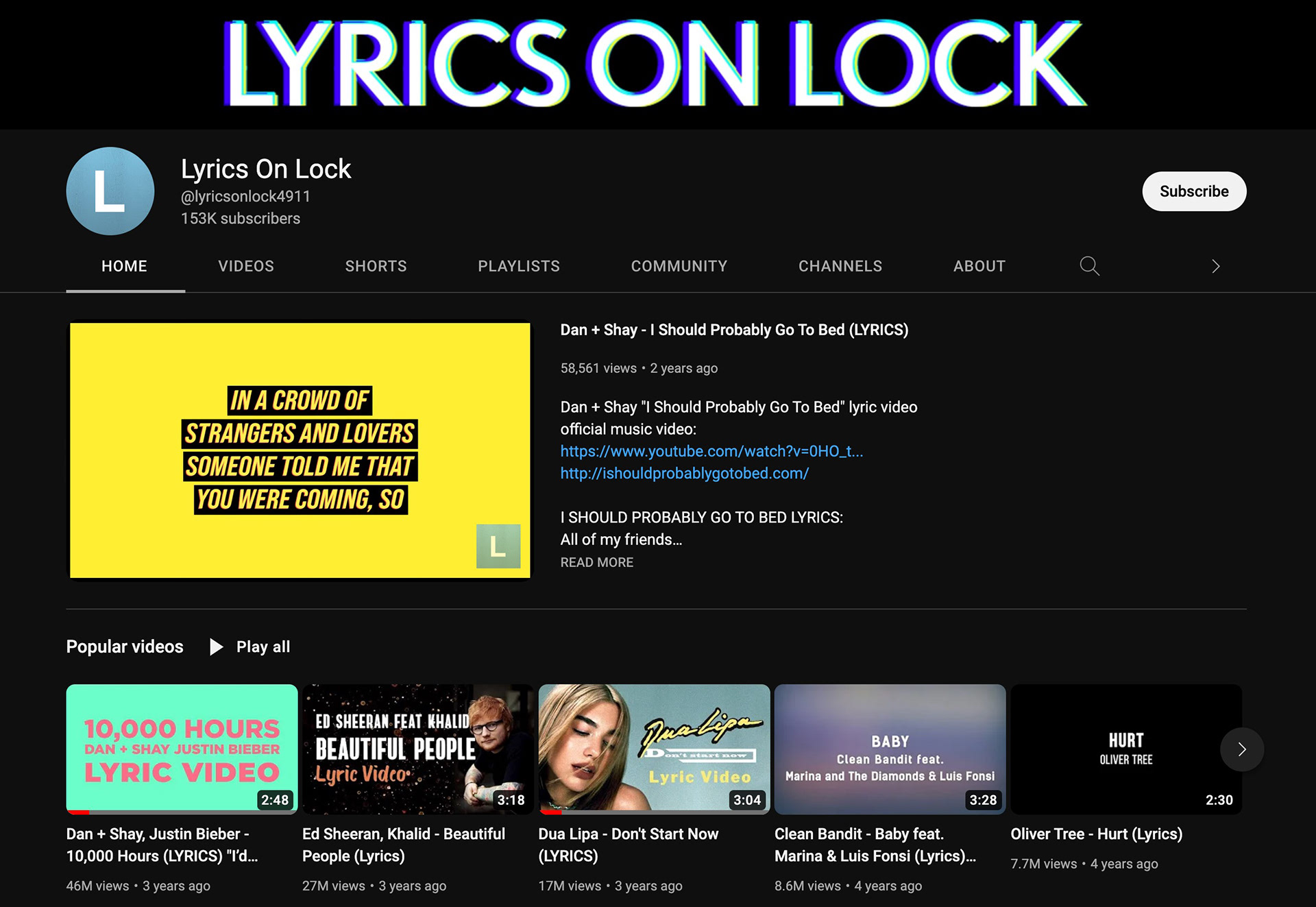Open the ishouldprobablygotobed.com link

(685, 473)
